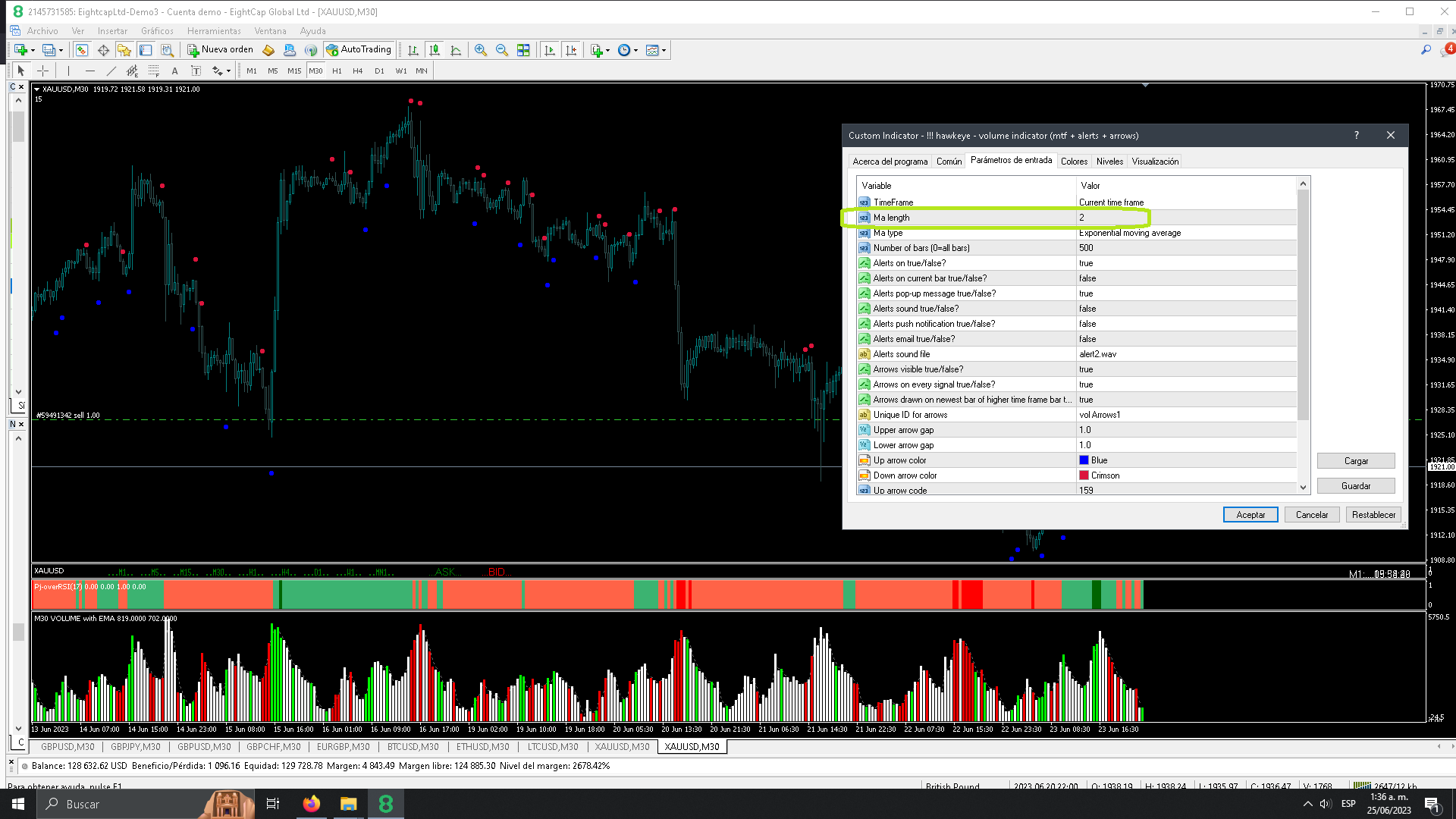Toggle the chart auto scroll button
This screenshot has height=819, width=1456.
point(550,50)
